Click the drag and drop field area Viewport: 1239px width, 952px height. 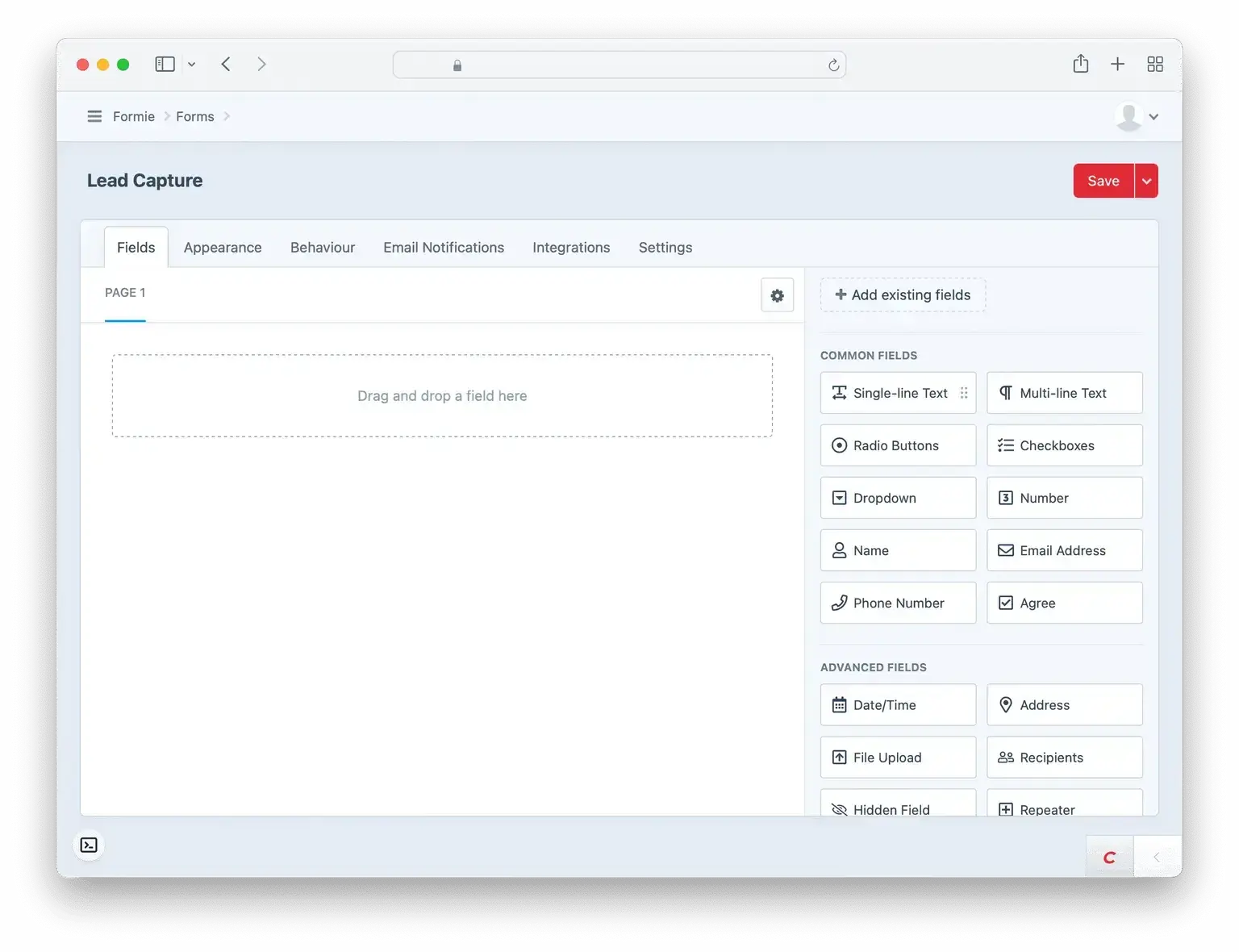pos(442,395)
